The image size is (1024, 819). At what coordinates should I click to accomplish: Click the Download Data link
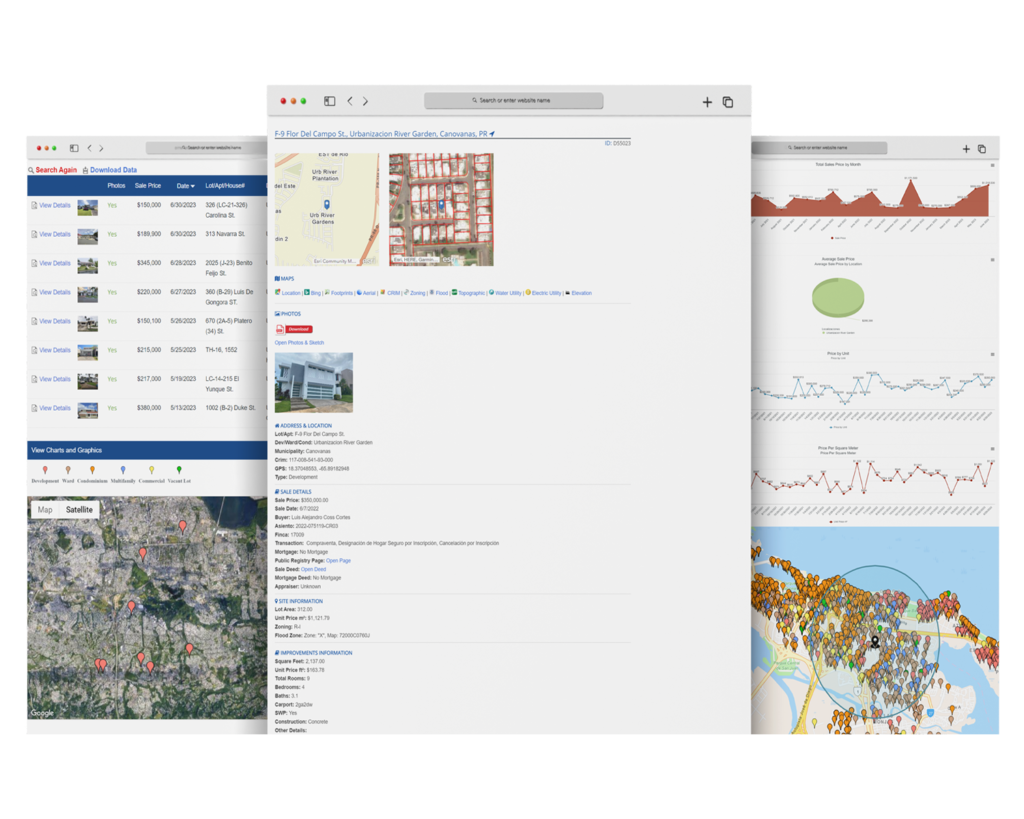[x=113, y=170]
